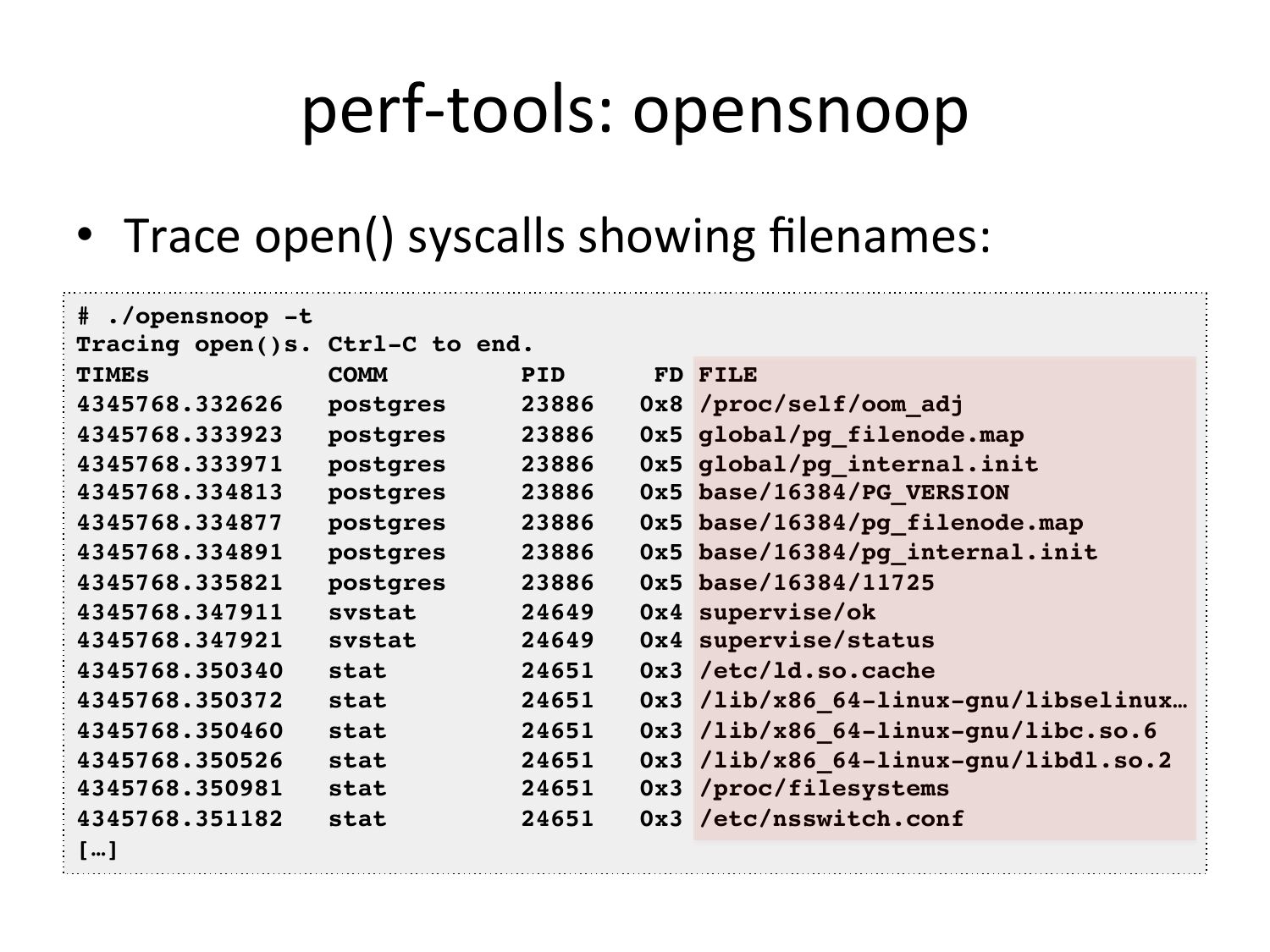The image size is (1270, 952).
Task: Select the supervise/ok file entry
Action: (x=787, y=612)
